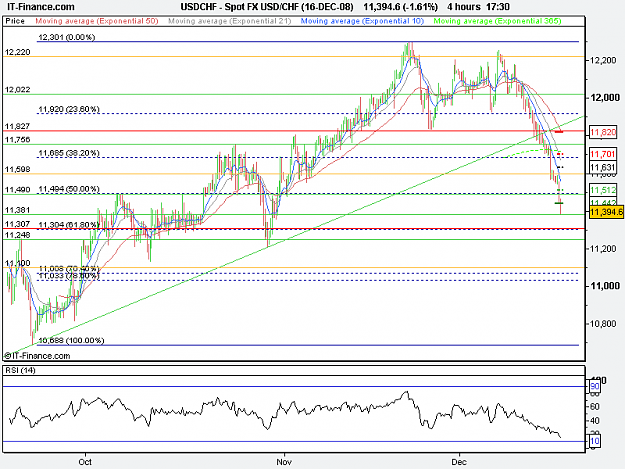Click the red 11,820 price tag
Screen dimensions: 625x469
(x=603, y=132)
